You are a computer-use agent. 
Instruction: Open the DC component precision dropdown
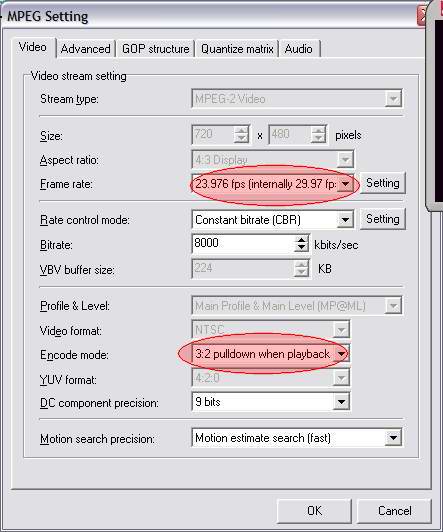341,402
